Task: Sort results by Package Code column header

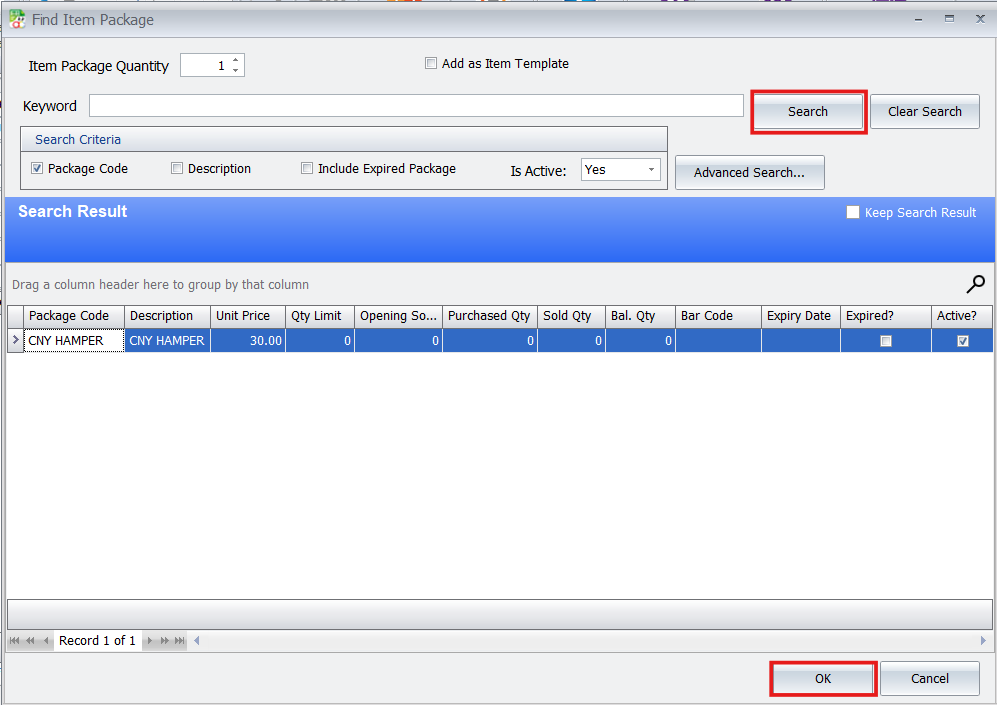Action: tap(71, 315)
